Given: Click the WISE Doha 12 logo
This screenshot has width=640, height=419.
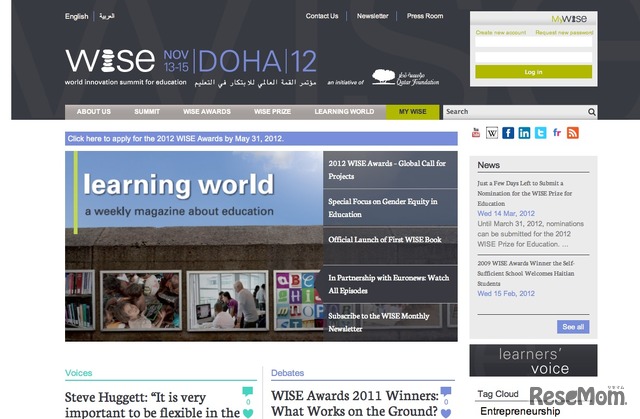Looking at the screenshot, I should click(x=191, y=61).
